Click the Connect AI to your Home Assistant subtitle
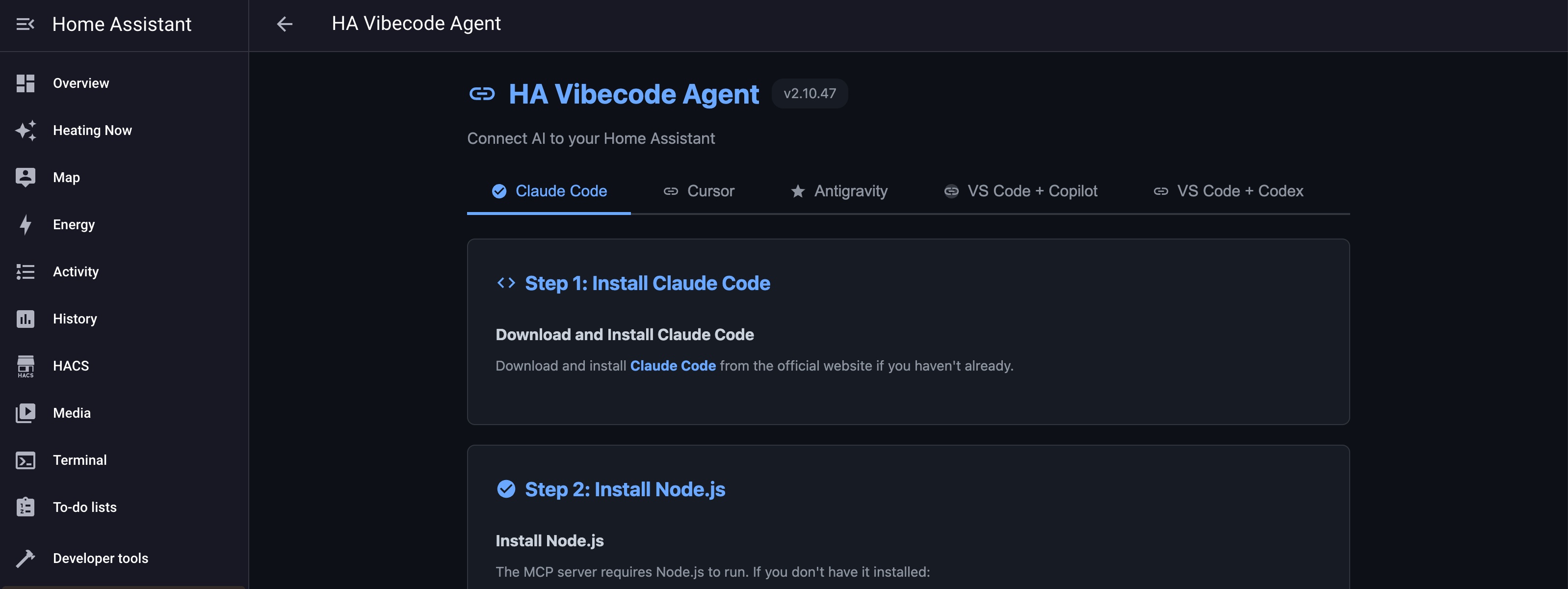Screen dimensions: 1568x589 pos(591,139)
